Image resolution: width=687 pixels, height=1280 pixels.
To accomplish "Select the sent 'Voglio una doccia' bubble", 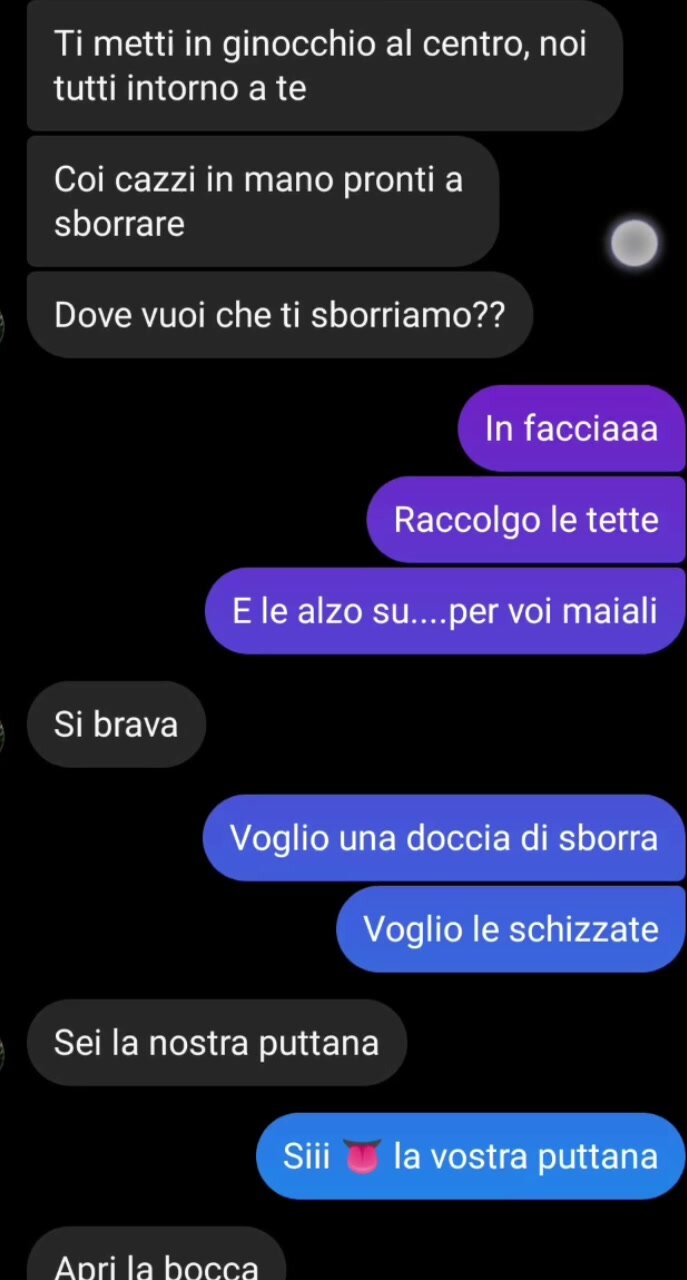I will pyautogui.click(x=444, y=838).
